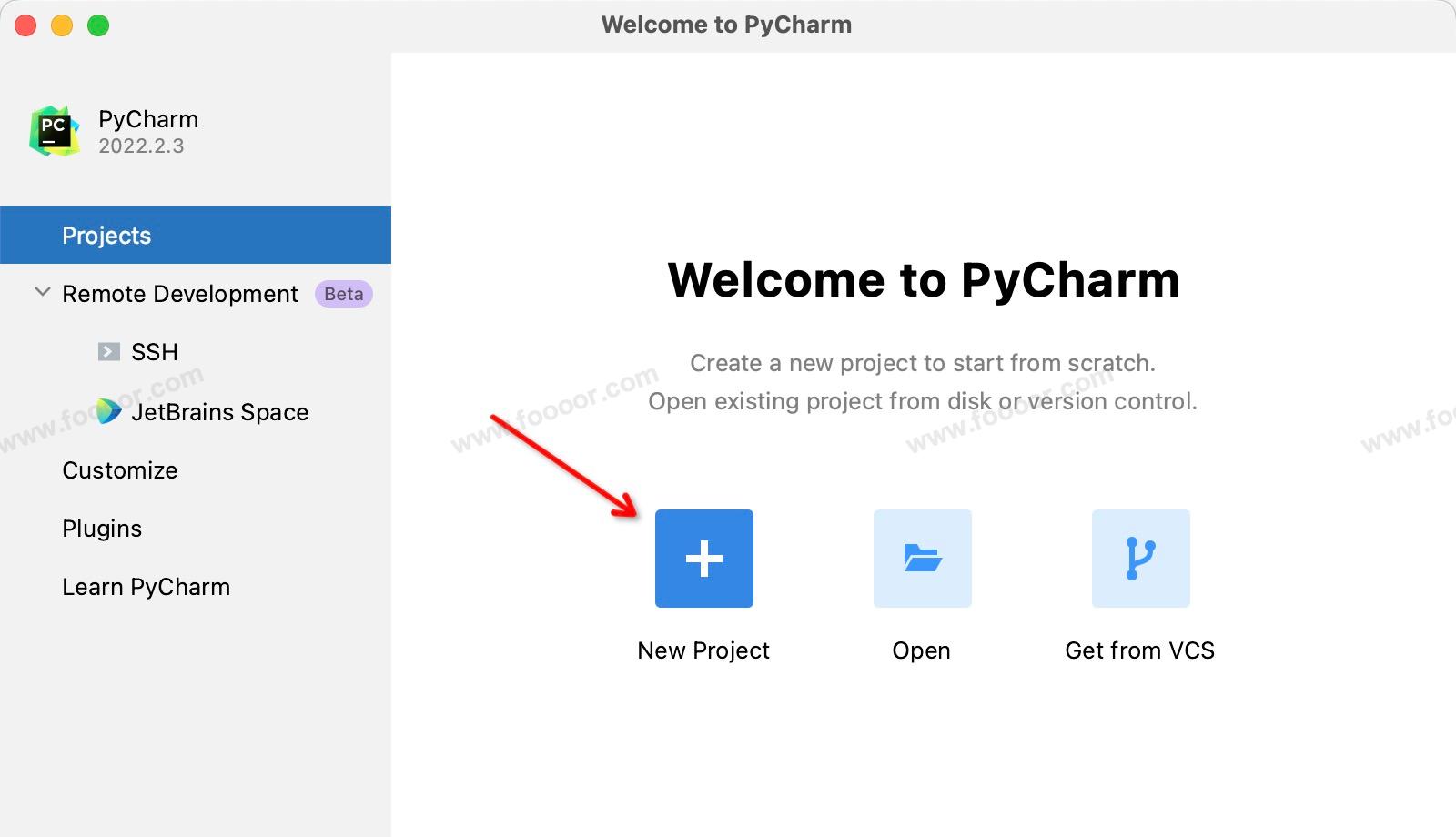Click the JetBrains Space logo icon

109,411
